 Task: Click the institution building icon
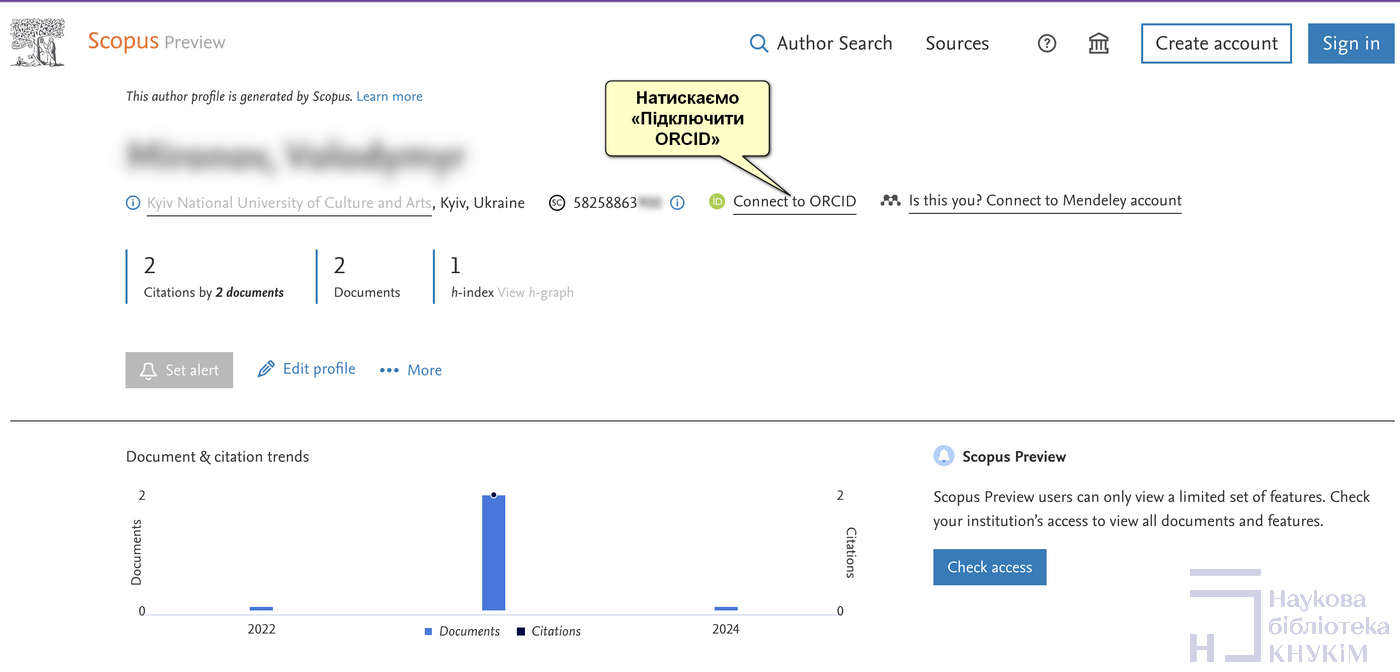[1099, 44]
